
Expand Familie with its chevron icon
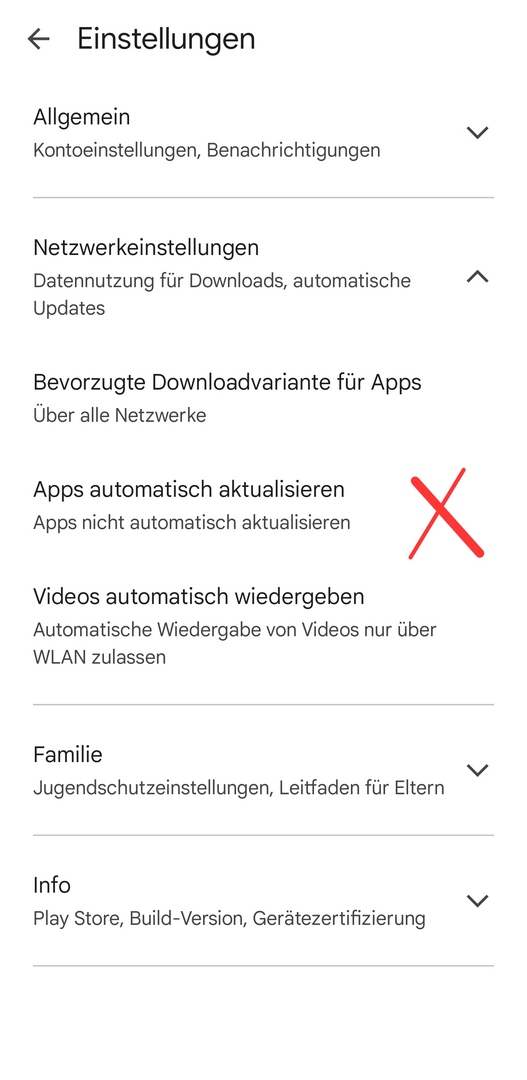click(477, 770)
